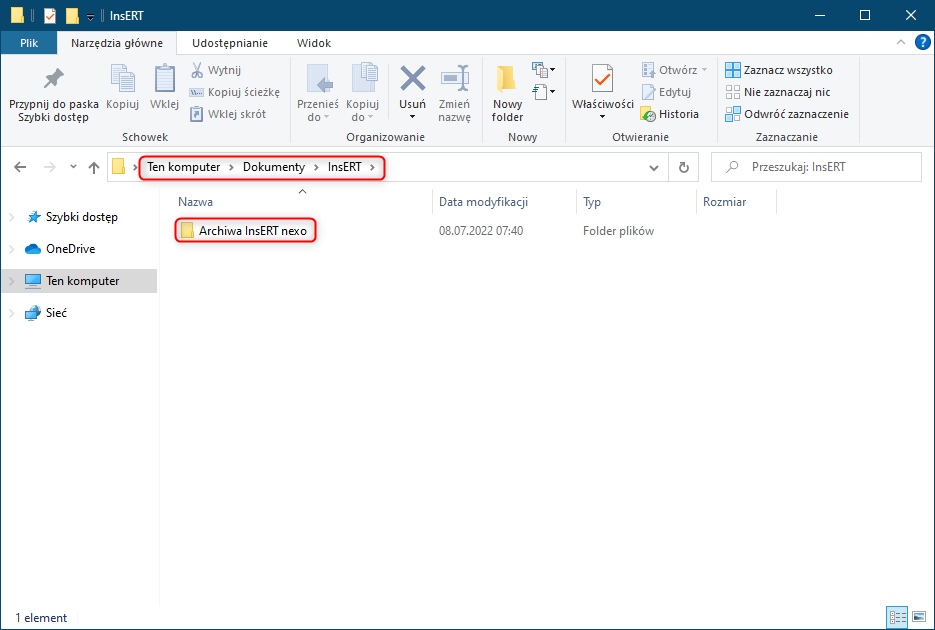This screenshot has width=935, height=630.
Task: Open the Plik menu tab
Action: (29, 43)
